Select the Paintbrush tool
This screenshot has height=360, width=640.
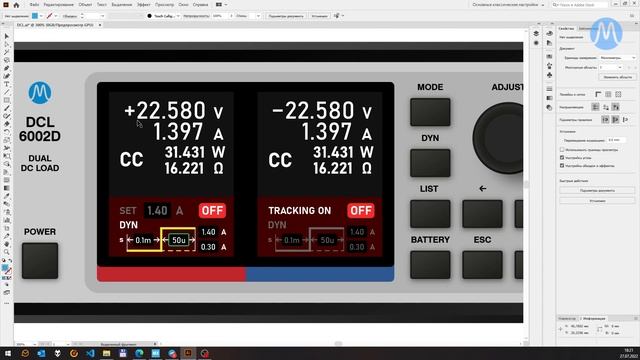pyautogui.click(x=7, y=108)
